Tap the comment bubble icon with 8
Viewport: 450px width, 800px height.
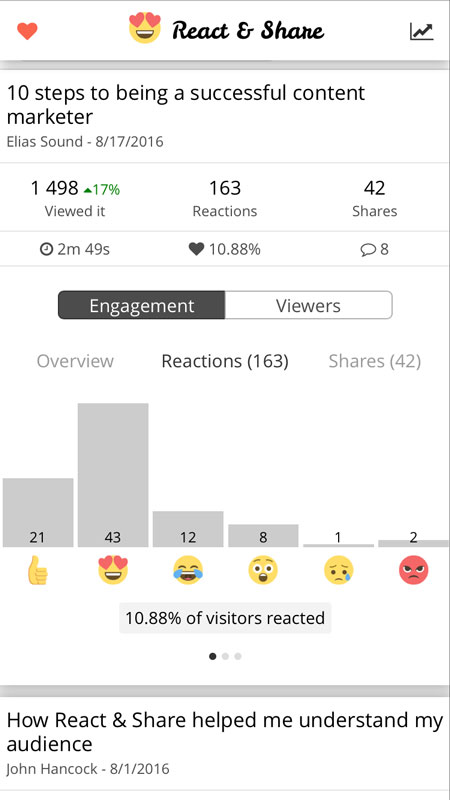point(367,249)
